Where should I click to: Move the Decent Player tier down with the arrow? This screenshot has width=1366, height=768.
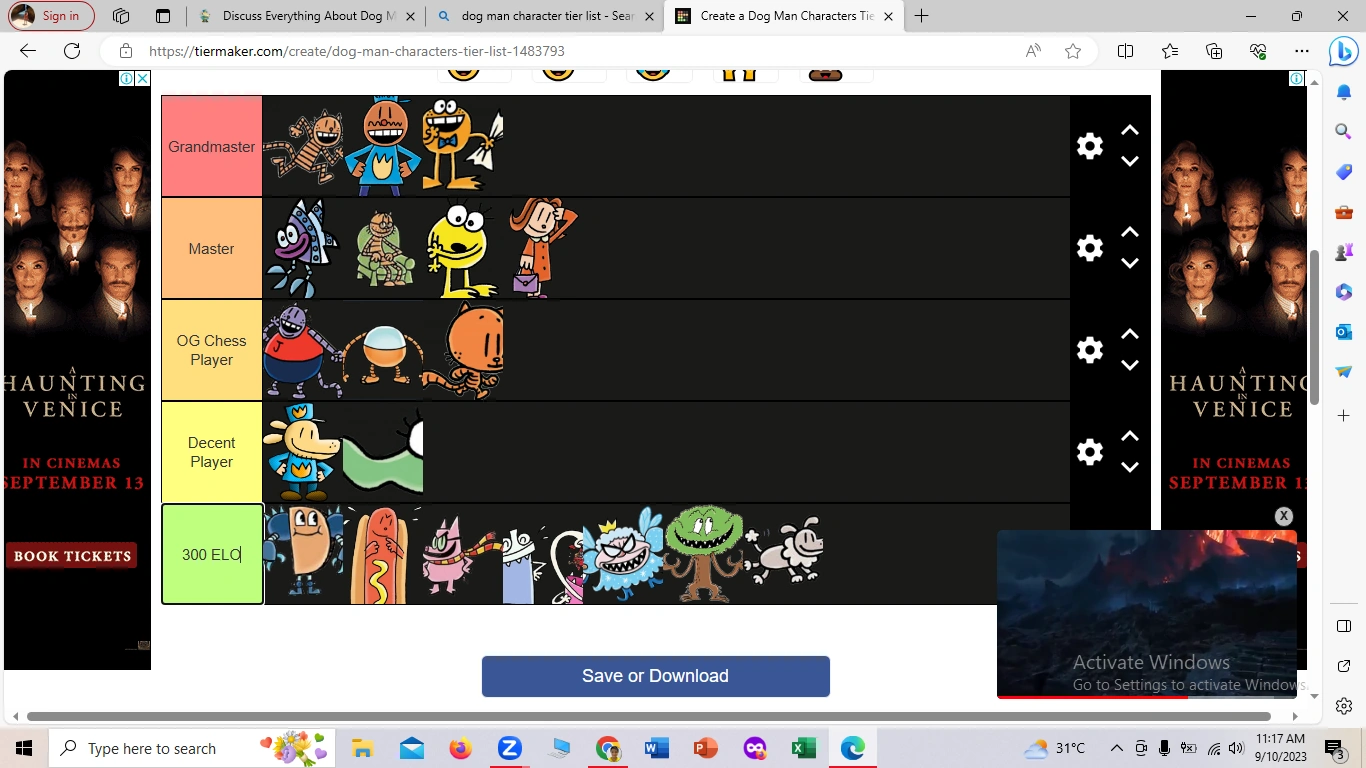click(x=1130, y=467)
